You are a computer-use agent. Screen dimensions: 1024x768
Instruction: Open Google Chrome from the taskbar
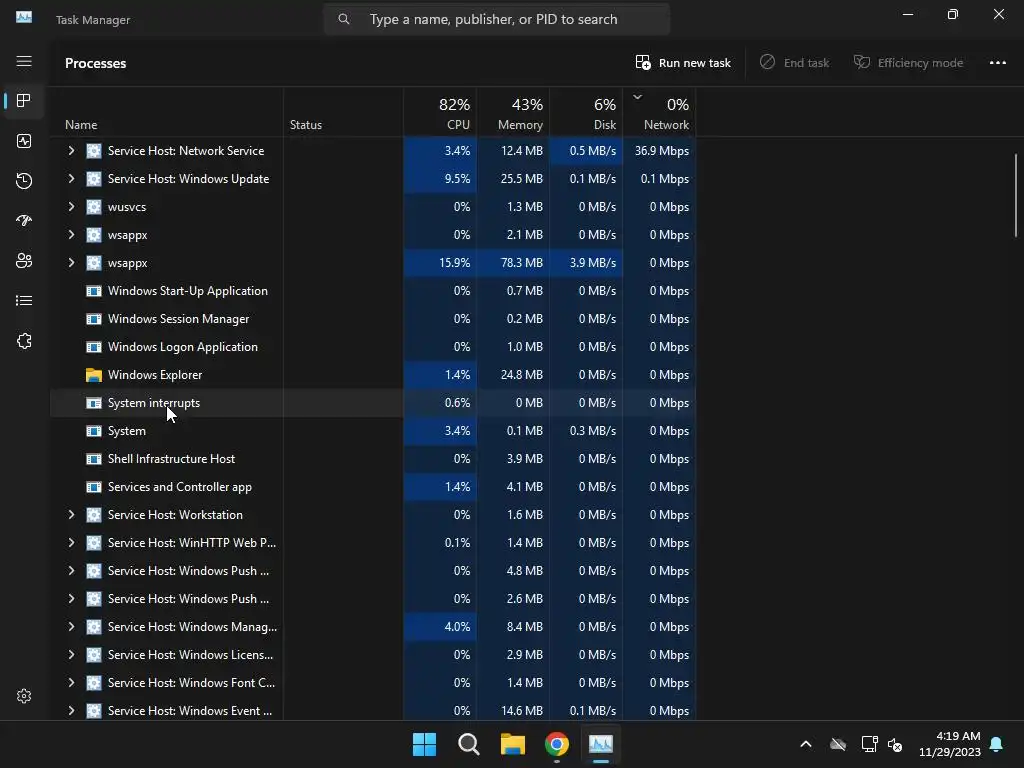tap(557, 744)
